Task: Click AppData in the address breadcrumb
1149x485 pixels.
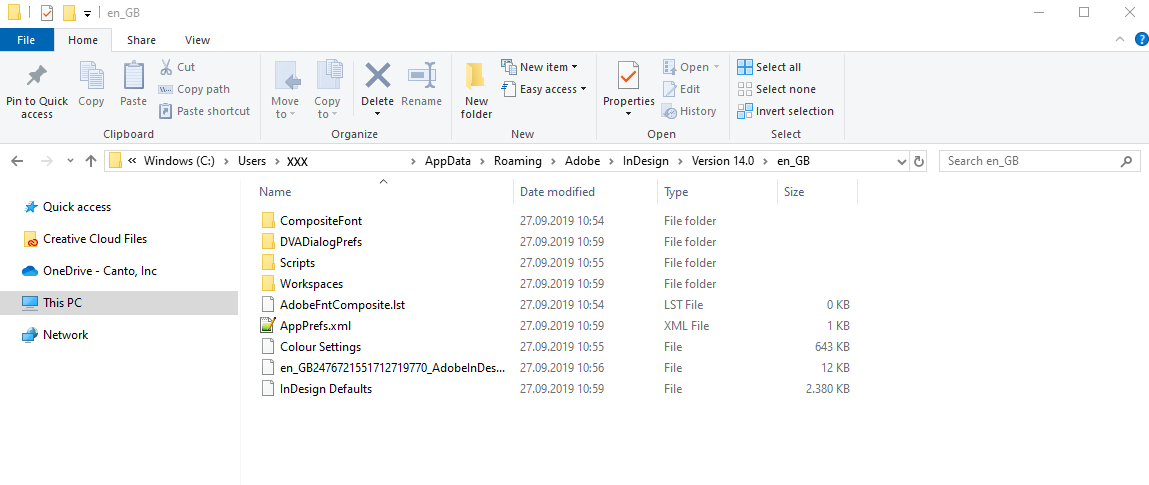Action: pyautogui.click(x=448, y=161)
